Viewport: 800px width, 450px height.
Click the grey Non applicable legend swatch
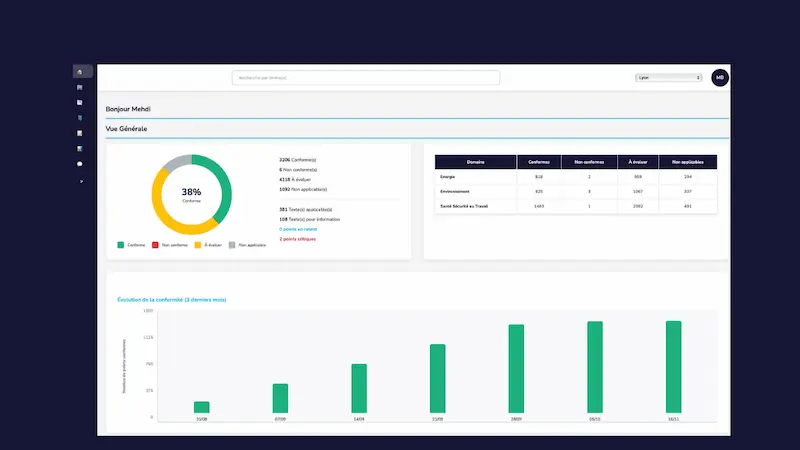pyautogui.click(x=233, y=244)
